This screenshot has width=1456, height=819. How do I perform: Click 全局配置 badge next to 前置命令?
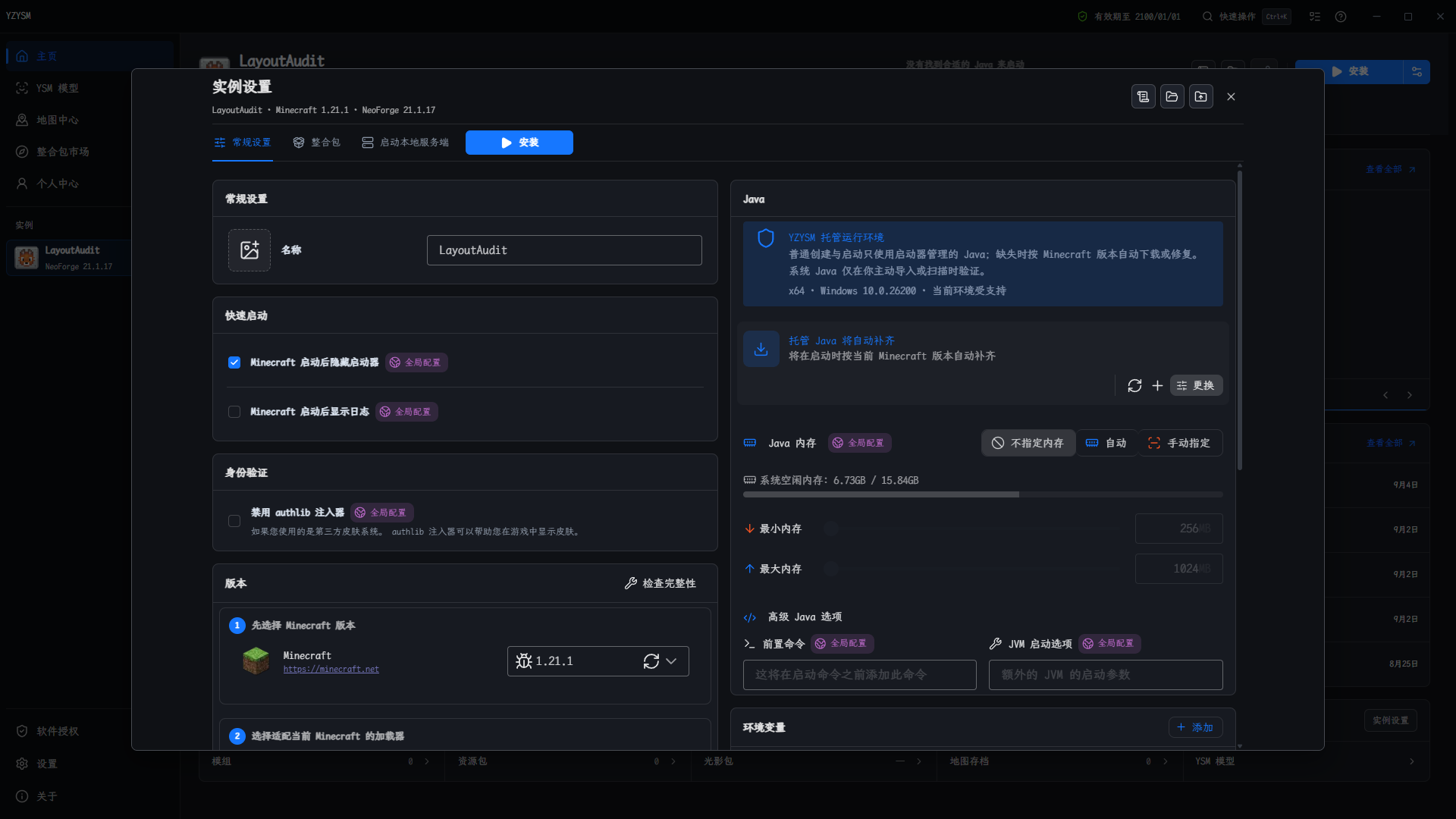point(842,643)
